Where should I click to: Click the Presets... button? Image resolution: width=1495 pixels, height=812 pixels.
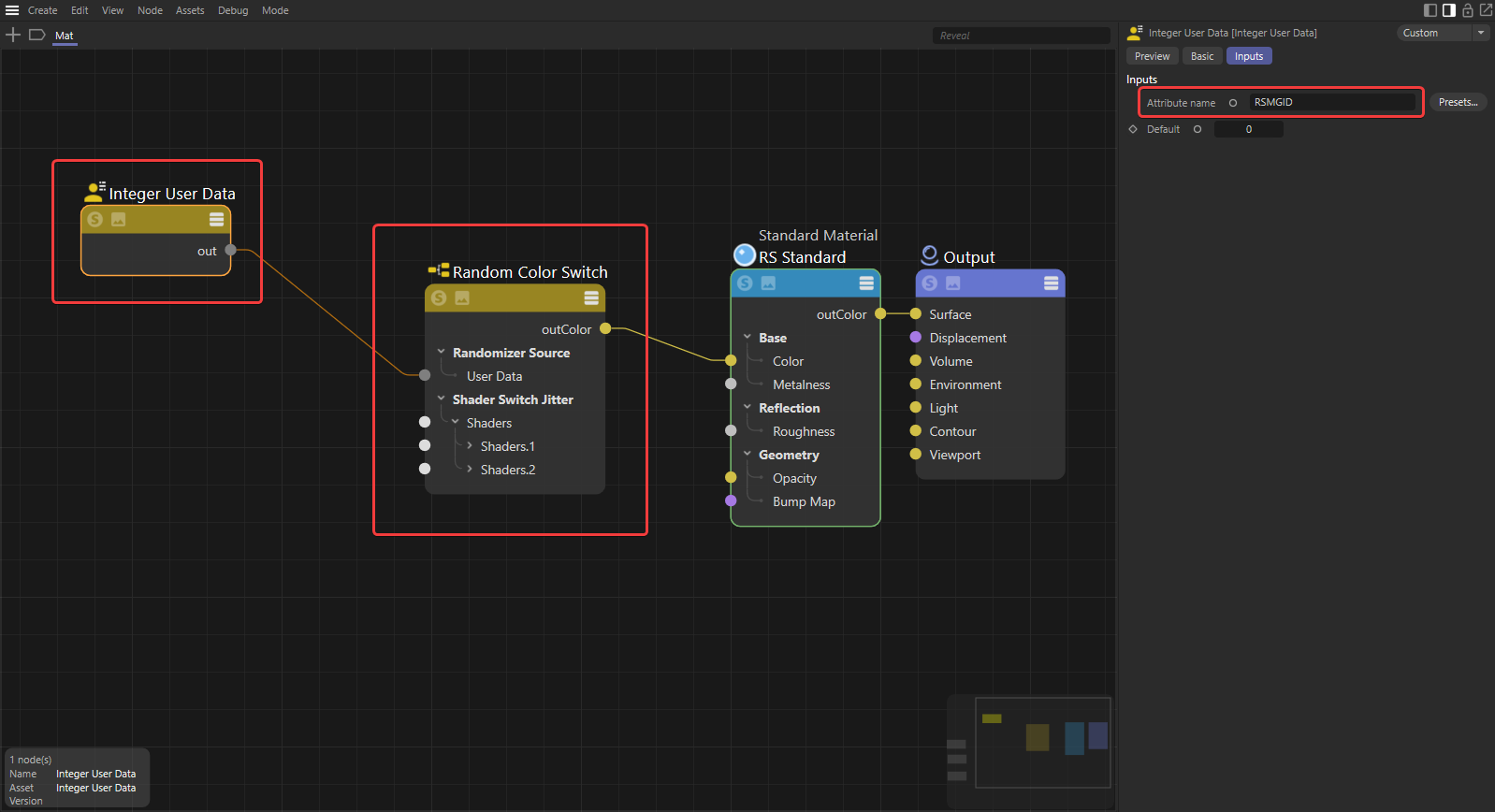point(1458,102)
